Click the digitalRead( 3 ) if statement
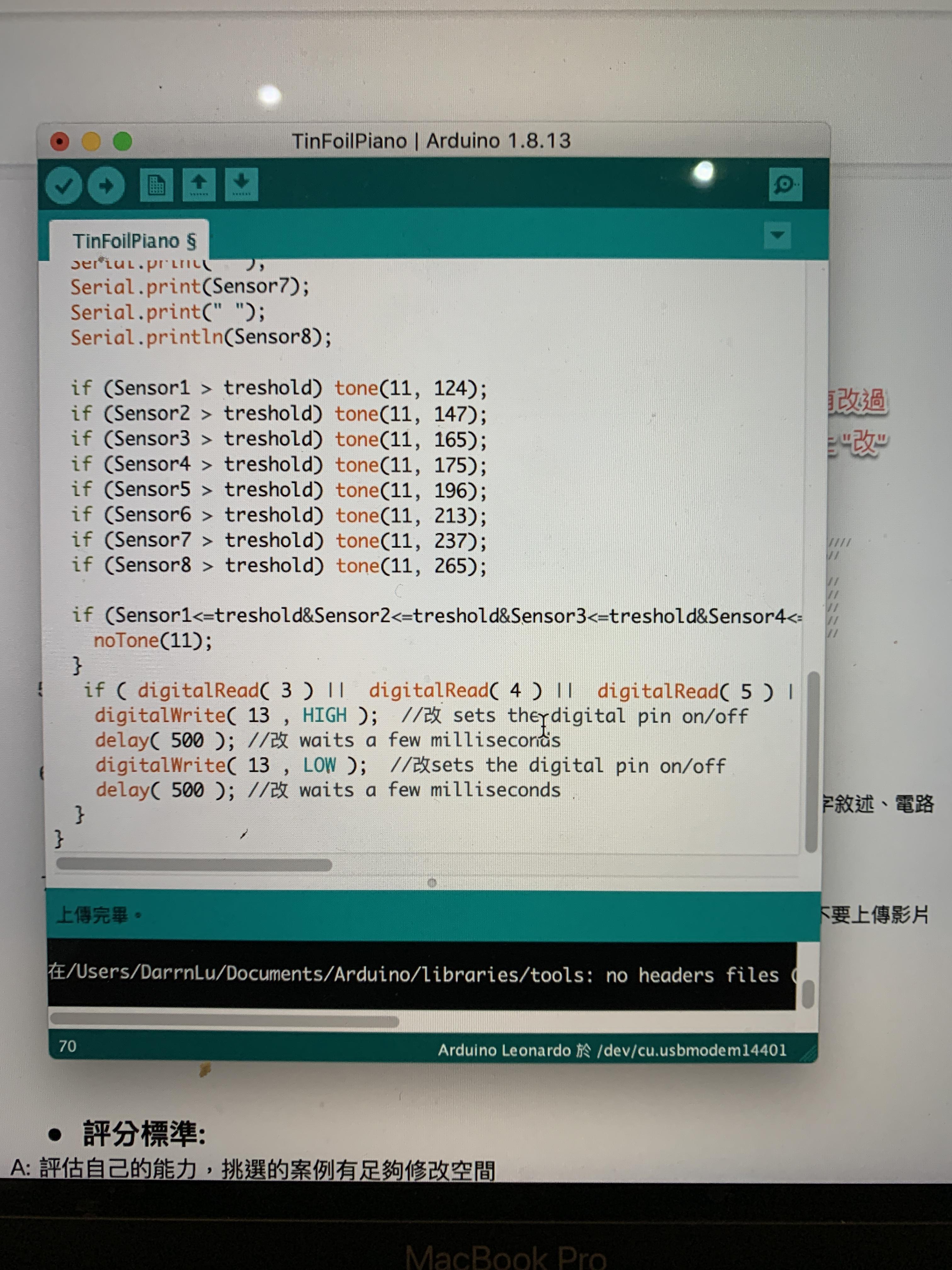This screenshot has width=952, height=1270. (x=439, y=691)
